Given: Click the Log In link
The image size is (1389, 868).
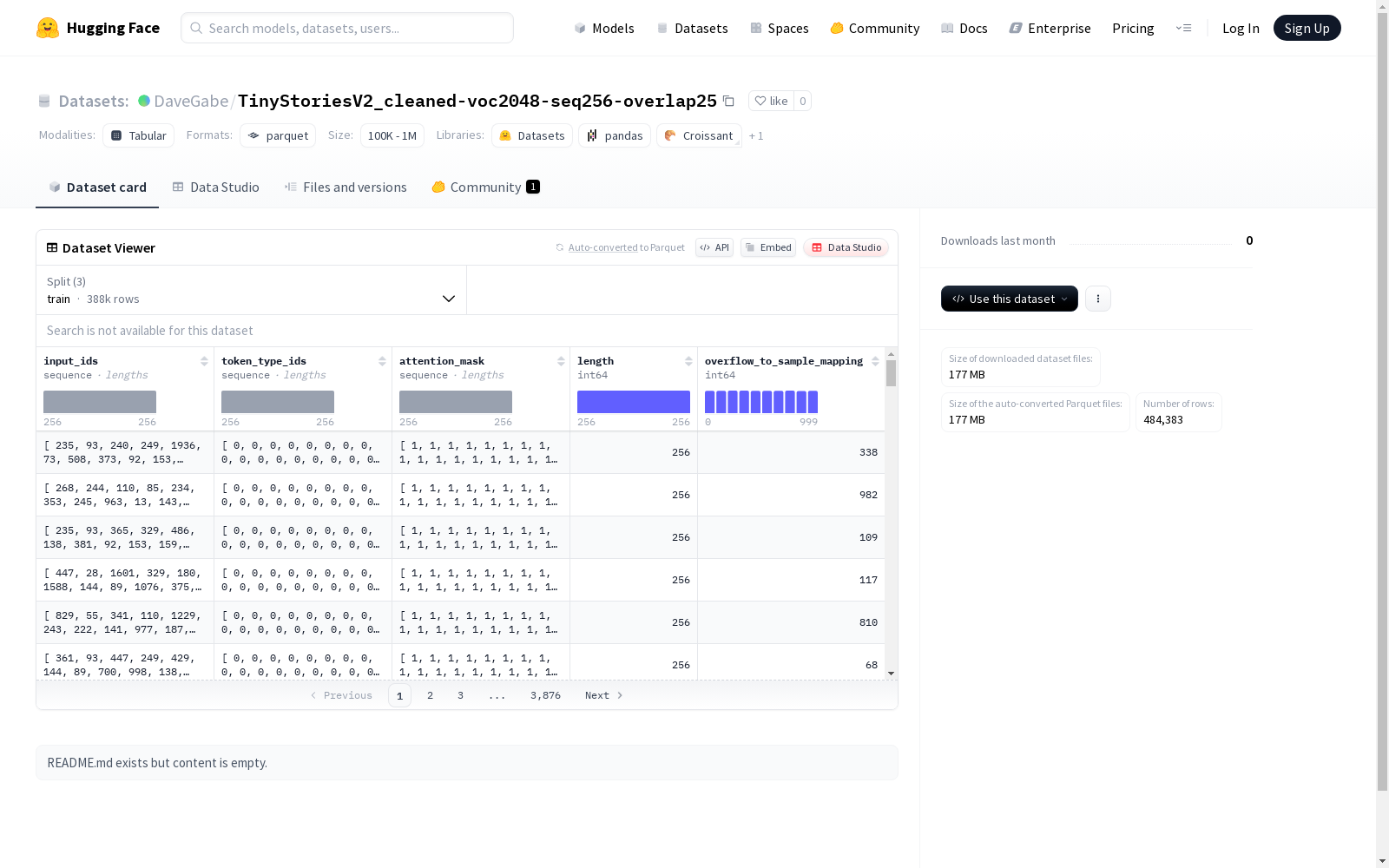Looking at the screenshot, I should [x=1241, y=28].
